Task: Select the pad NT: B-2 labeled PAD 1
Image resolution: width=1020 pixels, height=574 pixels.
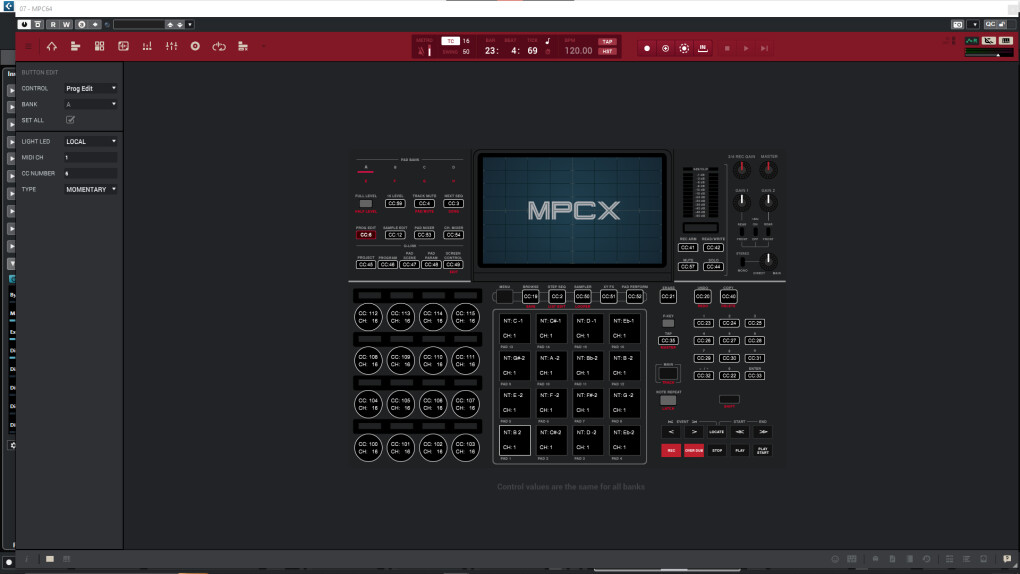Action: (x=515, y=440)
